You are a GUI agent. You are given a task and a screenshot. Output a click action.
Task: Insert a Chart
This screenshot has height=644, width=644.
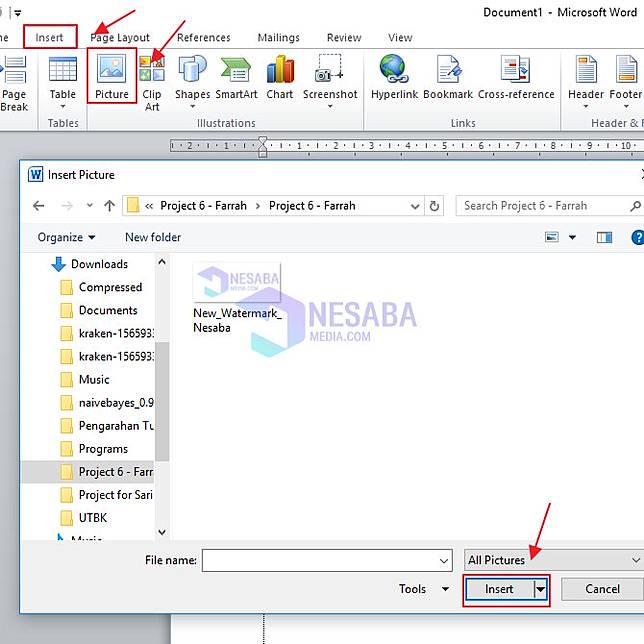point(280,78)
